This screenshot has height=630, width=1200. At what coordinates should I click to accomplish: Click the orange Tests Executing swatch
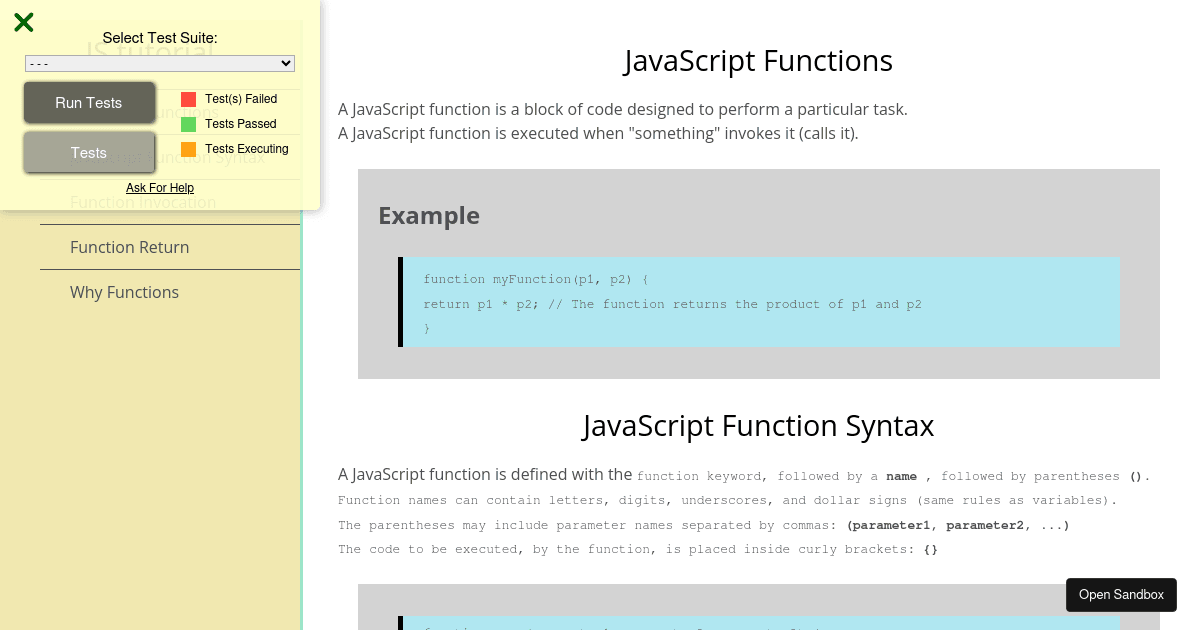[189, 149]
